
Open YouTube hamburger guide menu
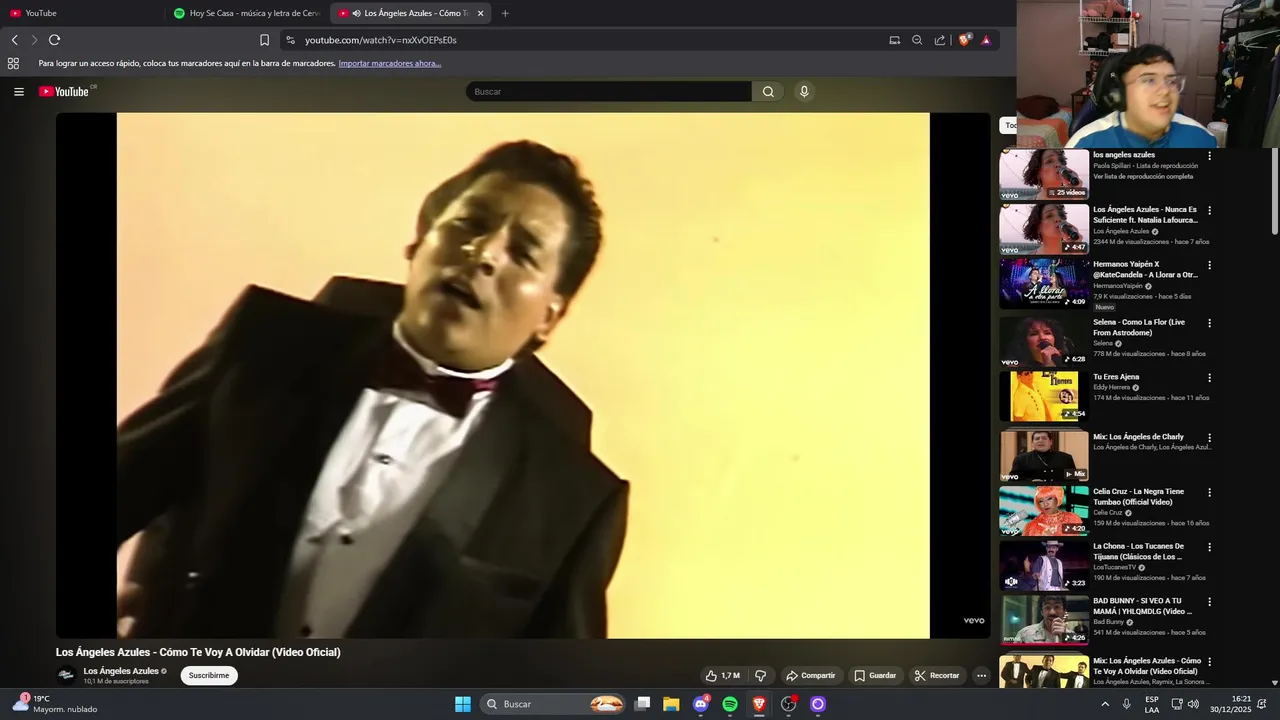point(18,91)
